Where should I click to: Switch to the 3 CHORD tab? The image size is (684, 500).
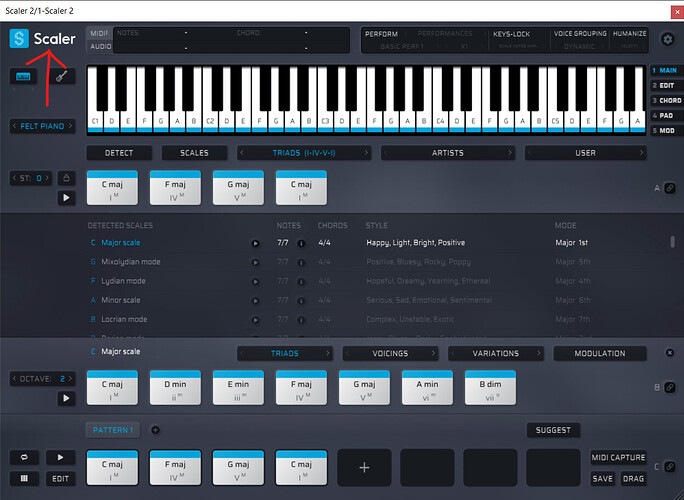point(667,100)
